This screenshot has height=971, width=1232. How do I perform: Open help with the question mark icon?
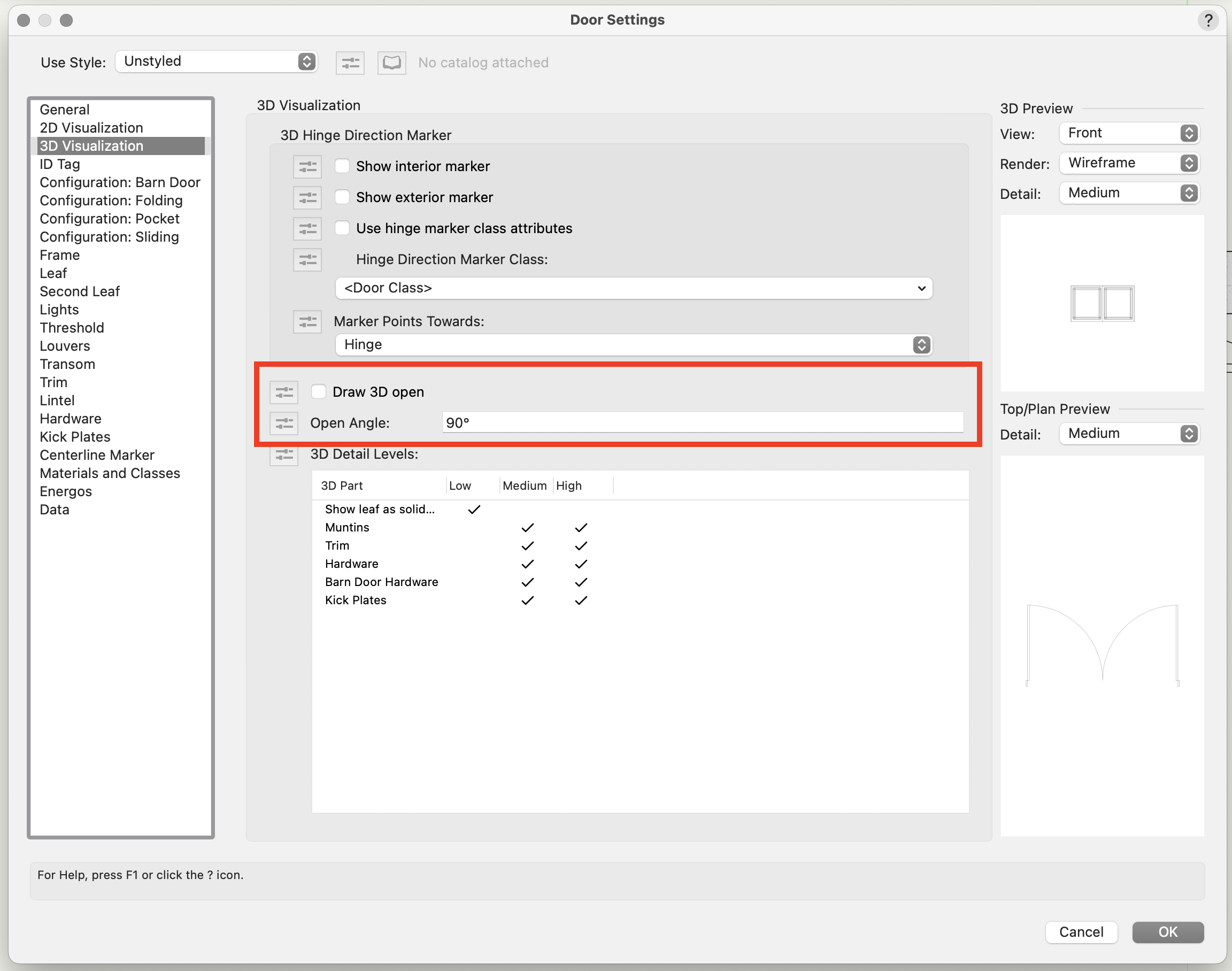(x=1208, y=20)
